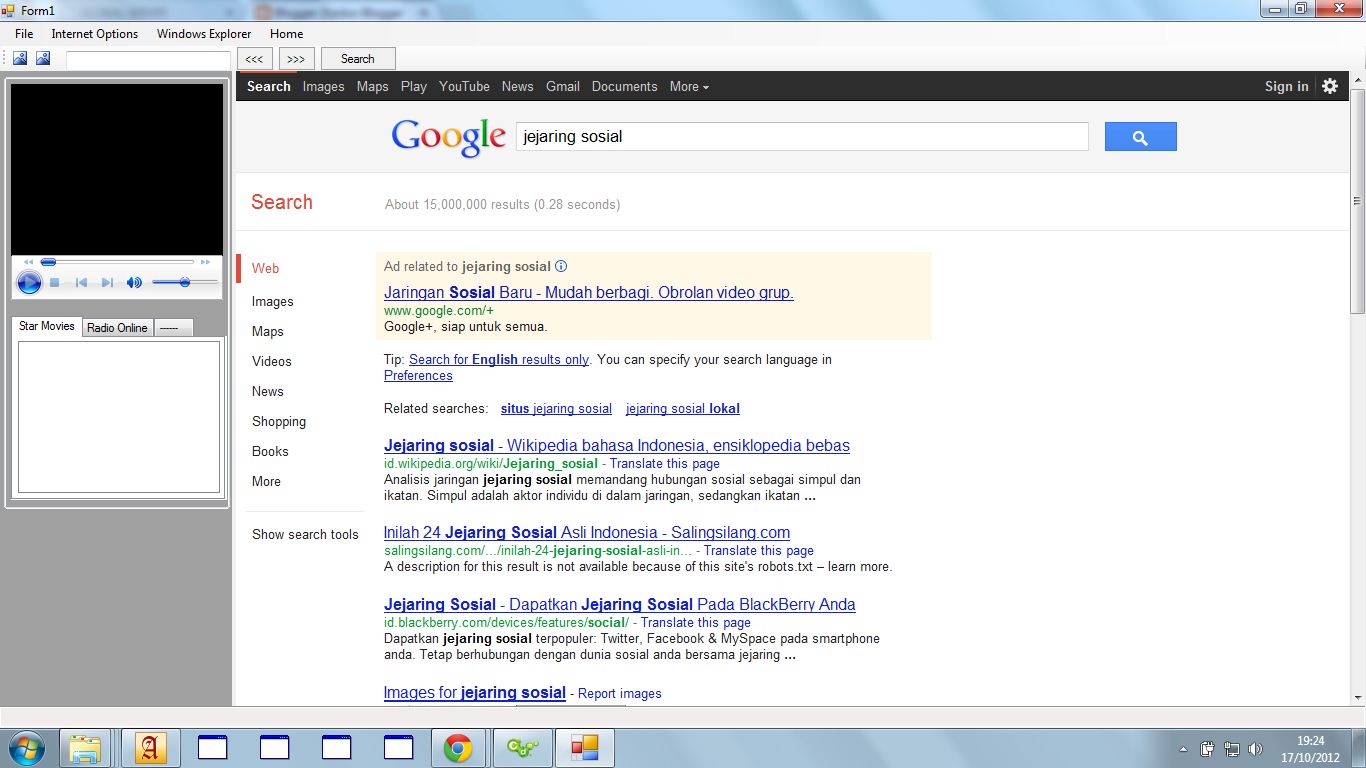Play media with the round blue play button
Viewport: 1366px width, 768px height.
point(29,283)
